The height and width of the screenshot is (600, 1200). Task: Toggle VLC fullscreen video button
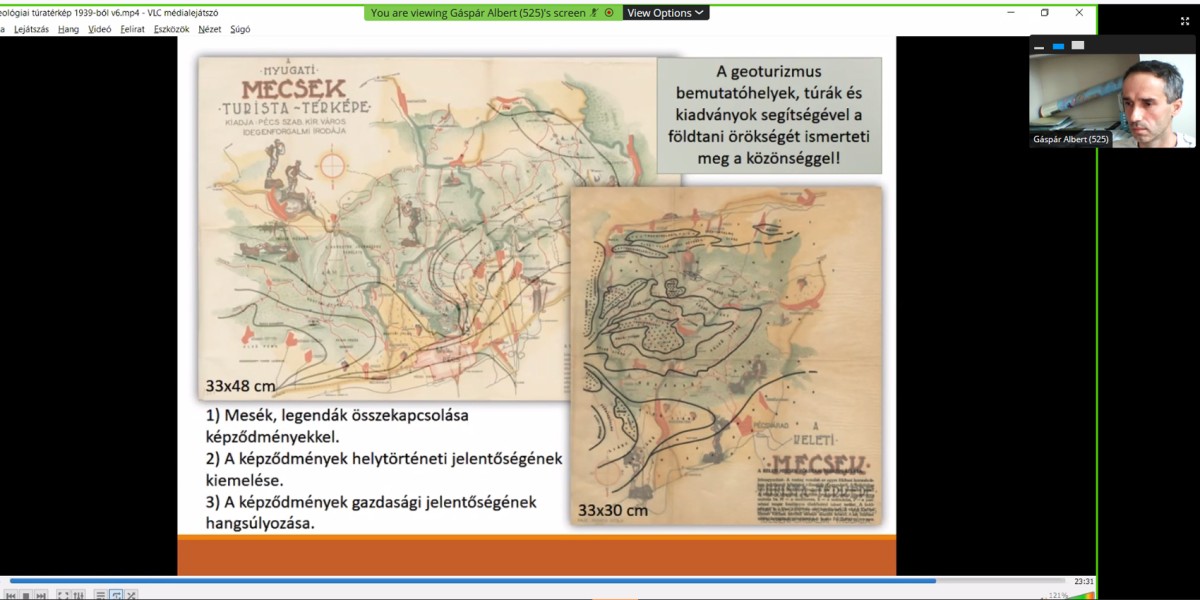(x=63, y=596)
